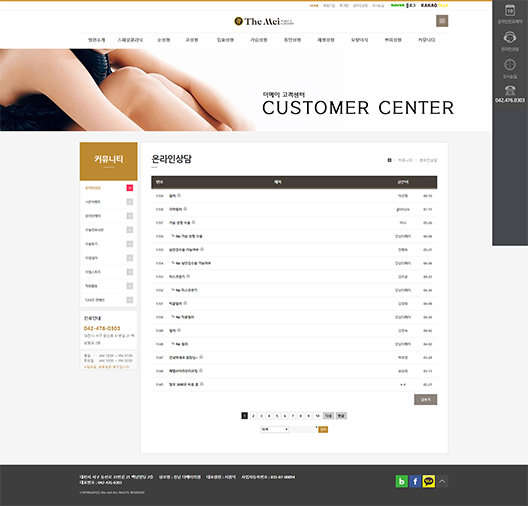This screenshot has height=506, width=528.
Task: Open the search field dropdown showing 제목
Action: pyautogui.click(x=275, y=429)
